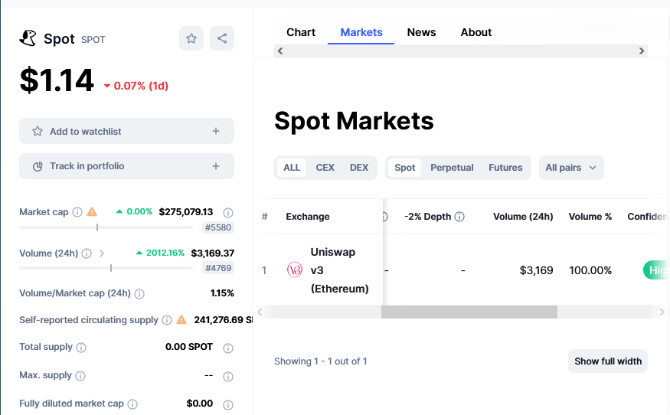Screen dimensions: 670x415
Task: Click info icon right of $0.00
Action: coord(228,405)
